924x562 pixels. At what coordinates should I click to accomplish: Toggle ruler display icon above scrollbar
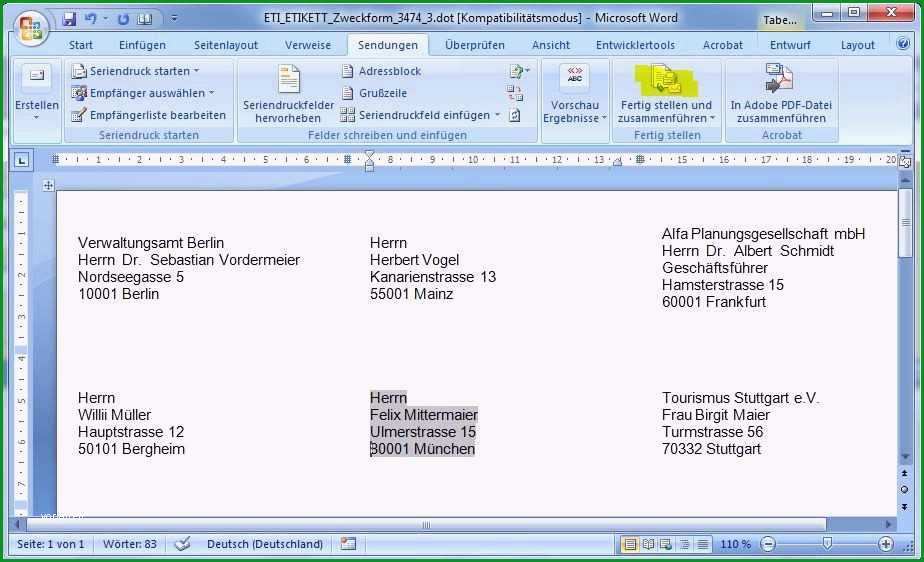tap(905, 160)
